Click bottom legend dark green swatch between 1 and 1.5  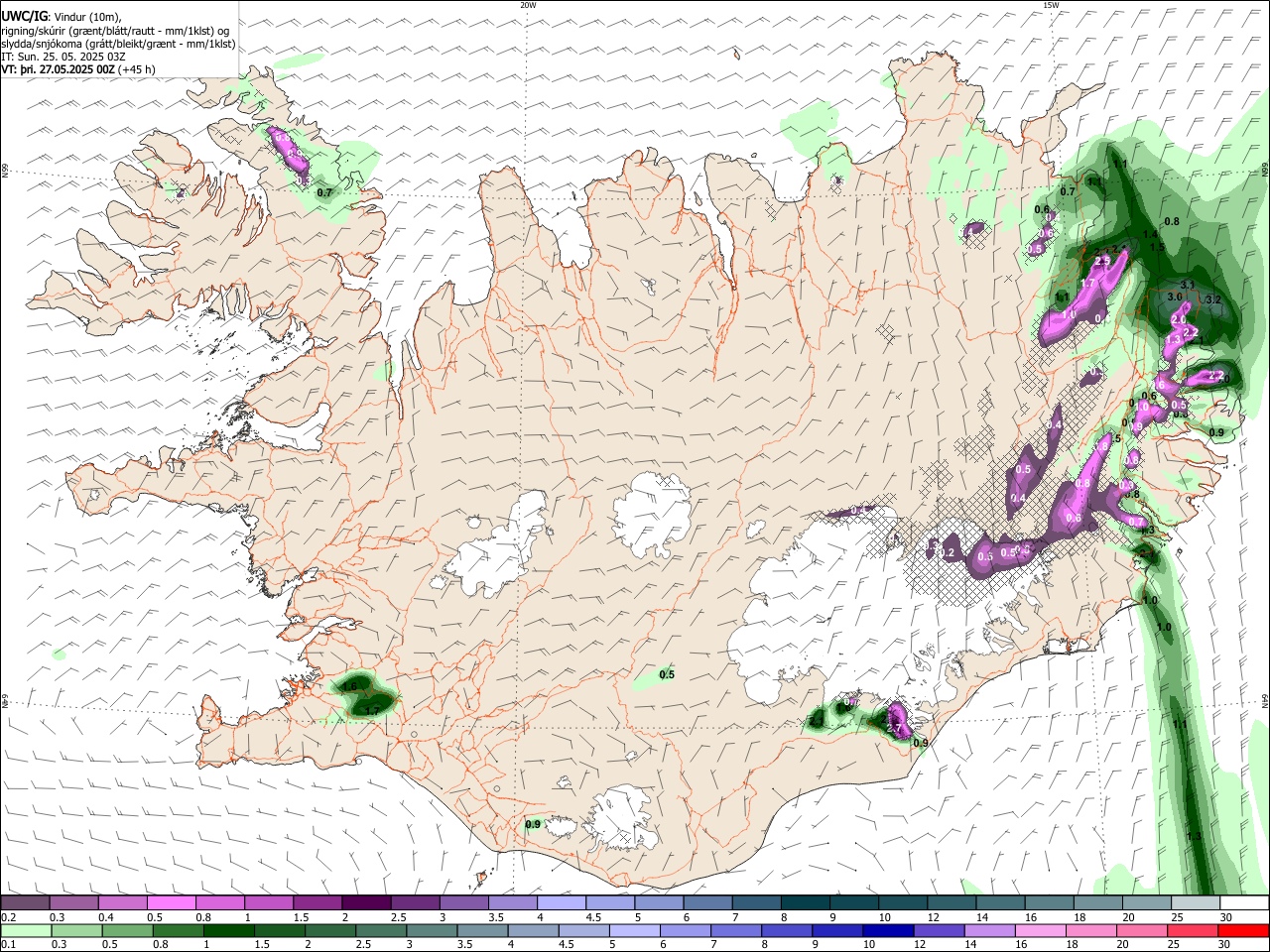pyautogui.click(x=228, y=931)
